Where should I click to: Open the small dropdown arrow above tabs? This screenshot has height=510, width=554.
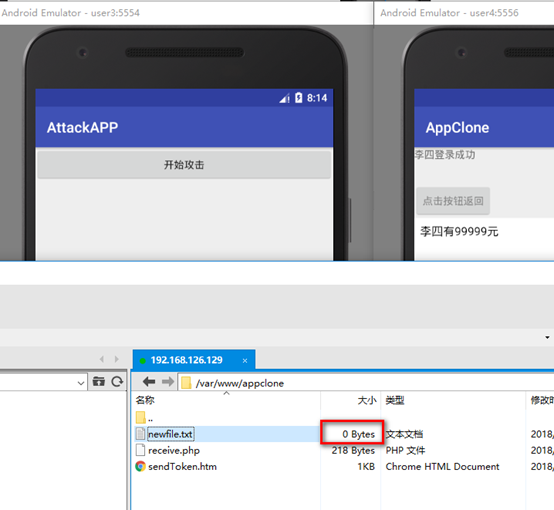pyautogui.click(x=547, y=338)
